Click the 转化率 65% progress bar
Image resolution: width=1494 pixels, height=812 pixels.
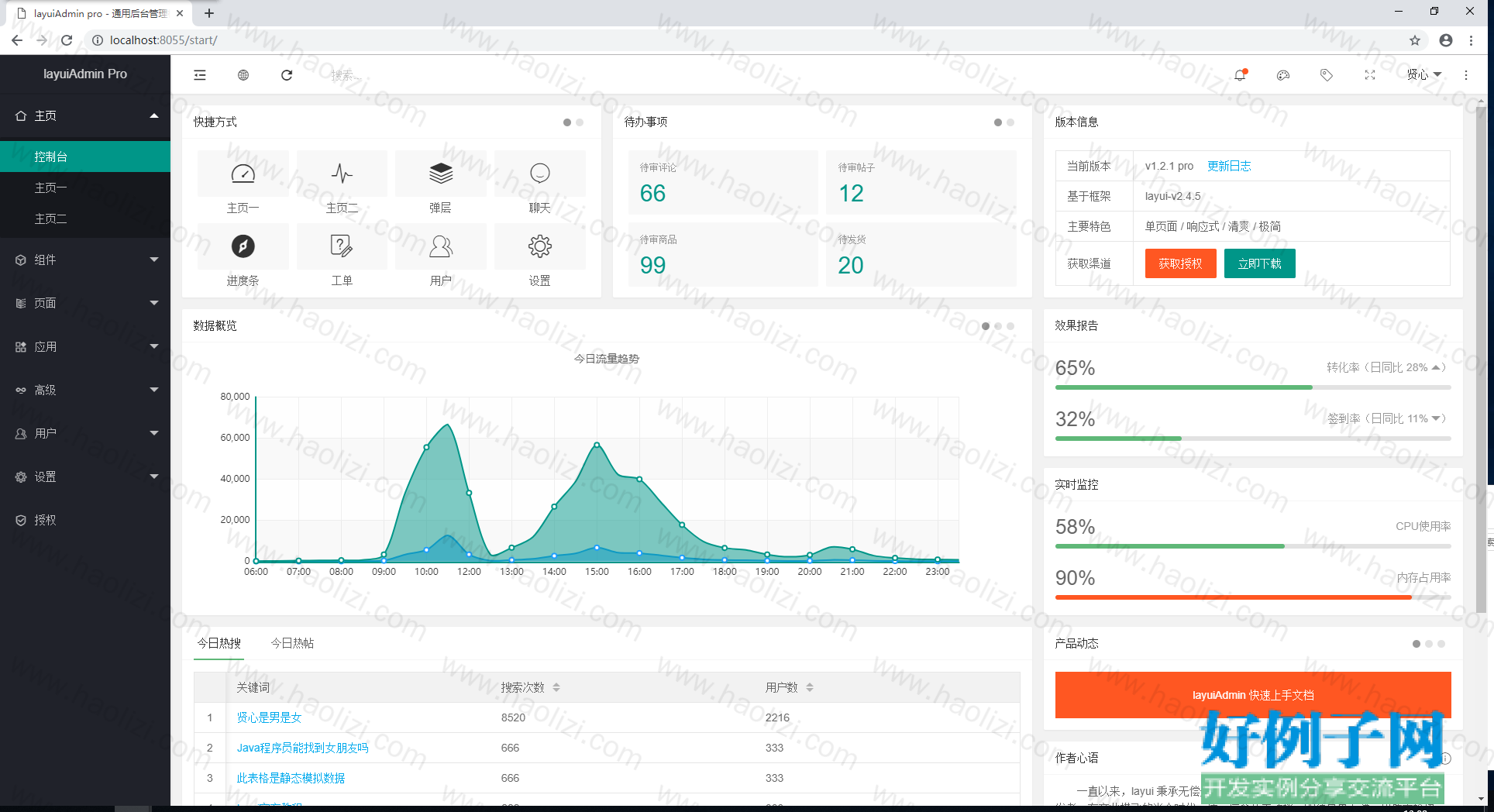1253,387
